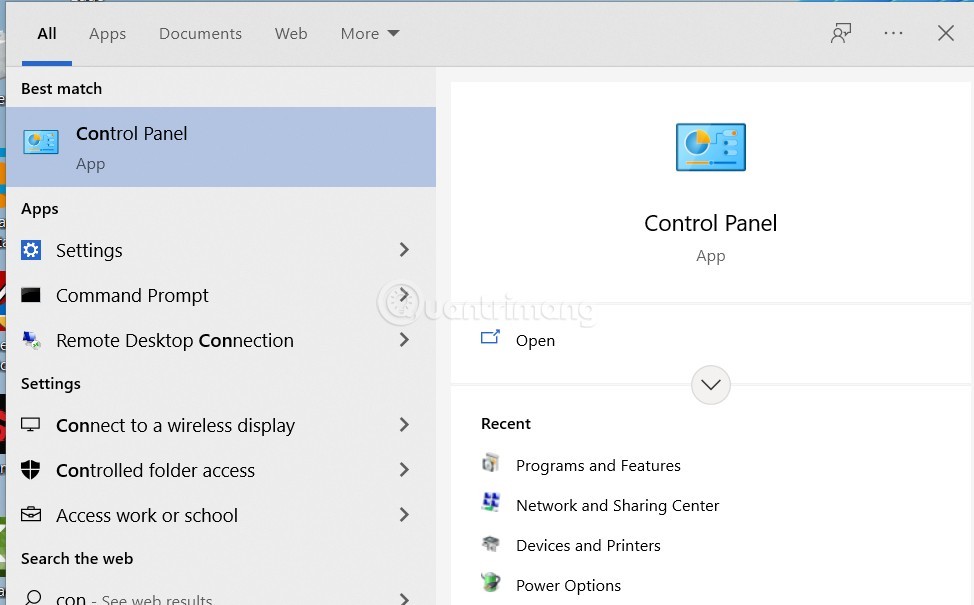Expand Command Prompt options chevron
Screen dimensions: 974x605
[404, 294]
